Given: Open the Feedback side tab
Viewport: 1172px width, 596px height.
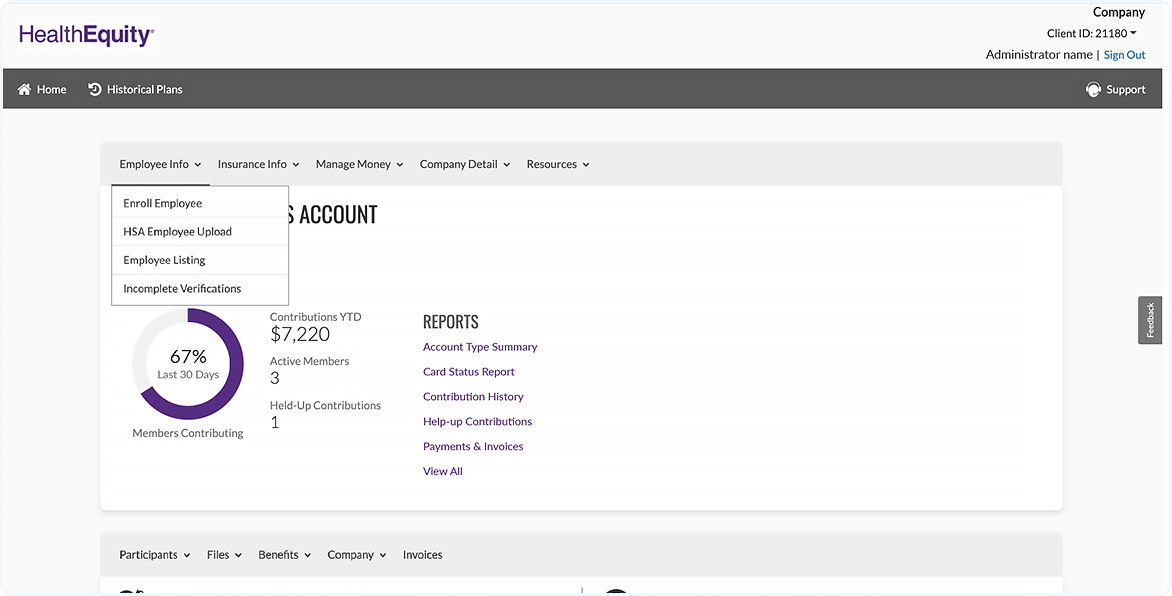Looking at the screenshot, I should (1150, 320).
